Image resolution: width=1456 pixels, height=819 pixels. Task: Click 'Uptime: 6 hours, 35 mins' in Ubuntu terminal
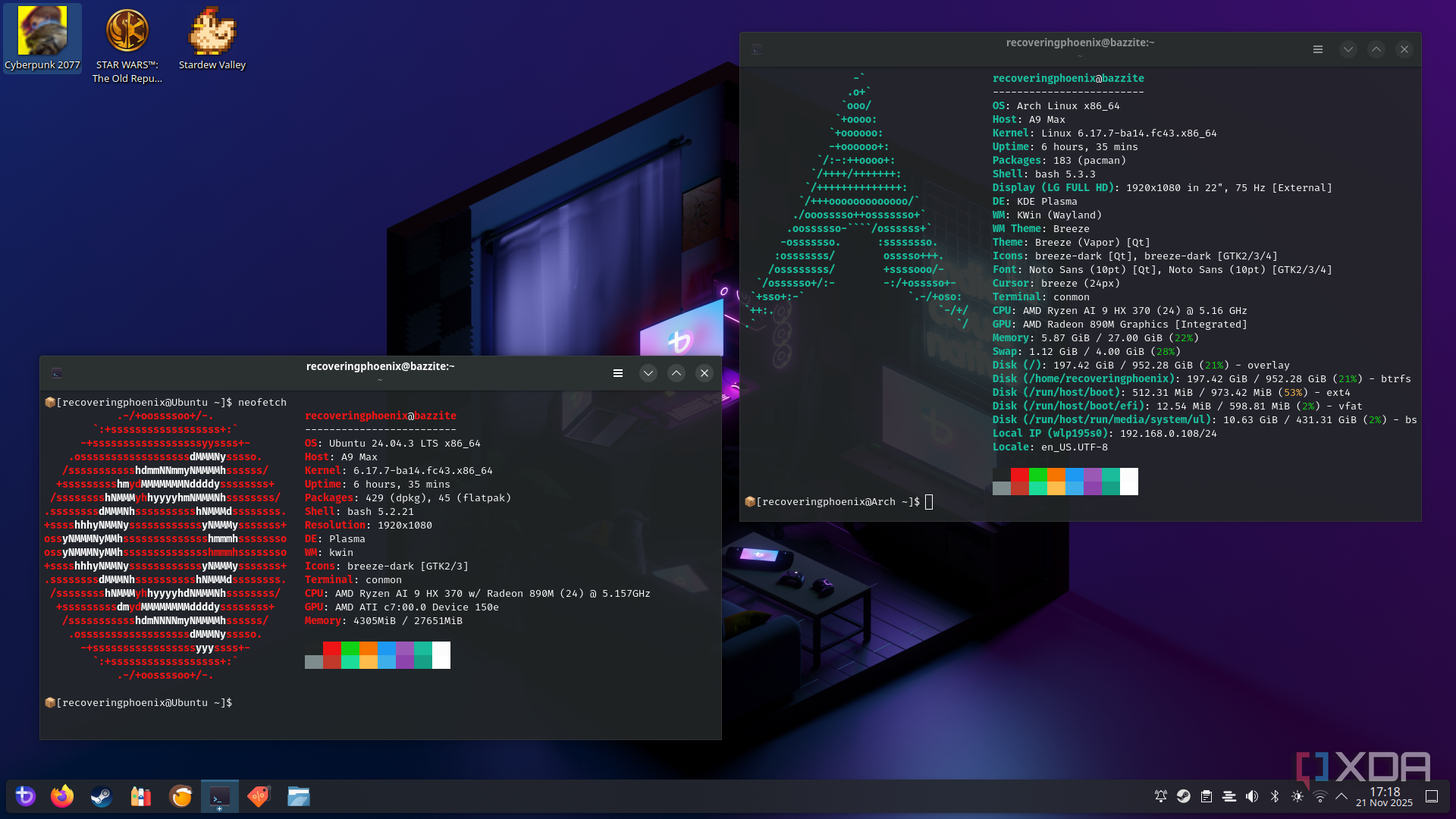[378, 485]
